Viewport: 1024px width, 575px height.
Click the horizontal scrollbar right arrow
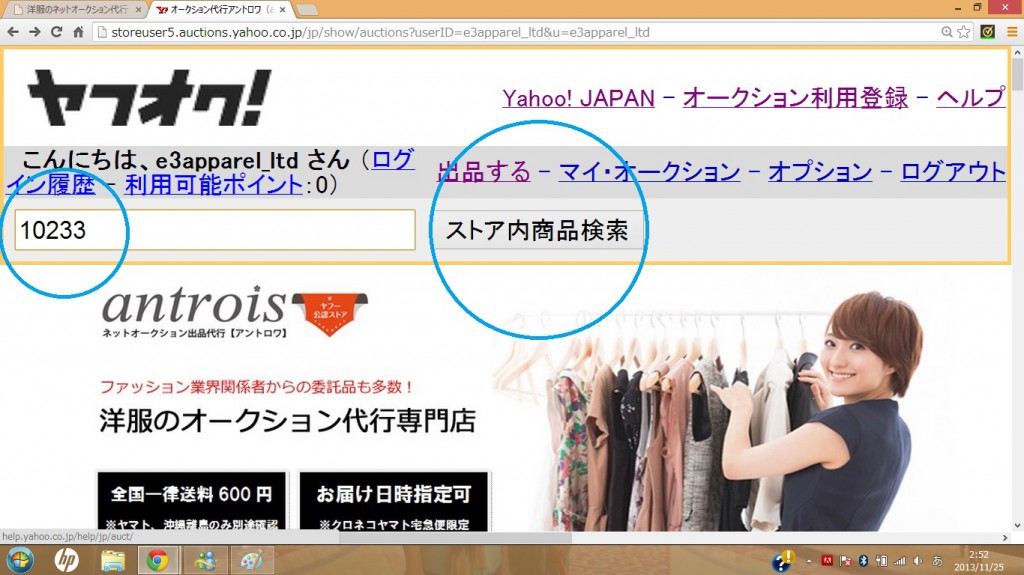[x=1005, y=538]
